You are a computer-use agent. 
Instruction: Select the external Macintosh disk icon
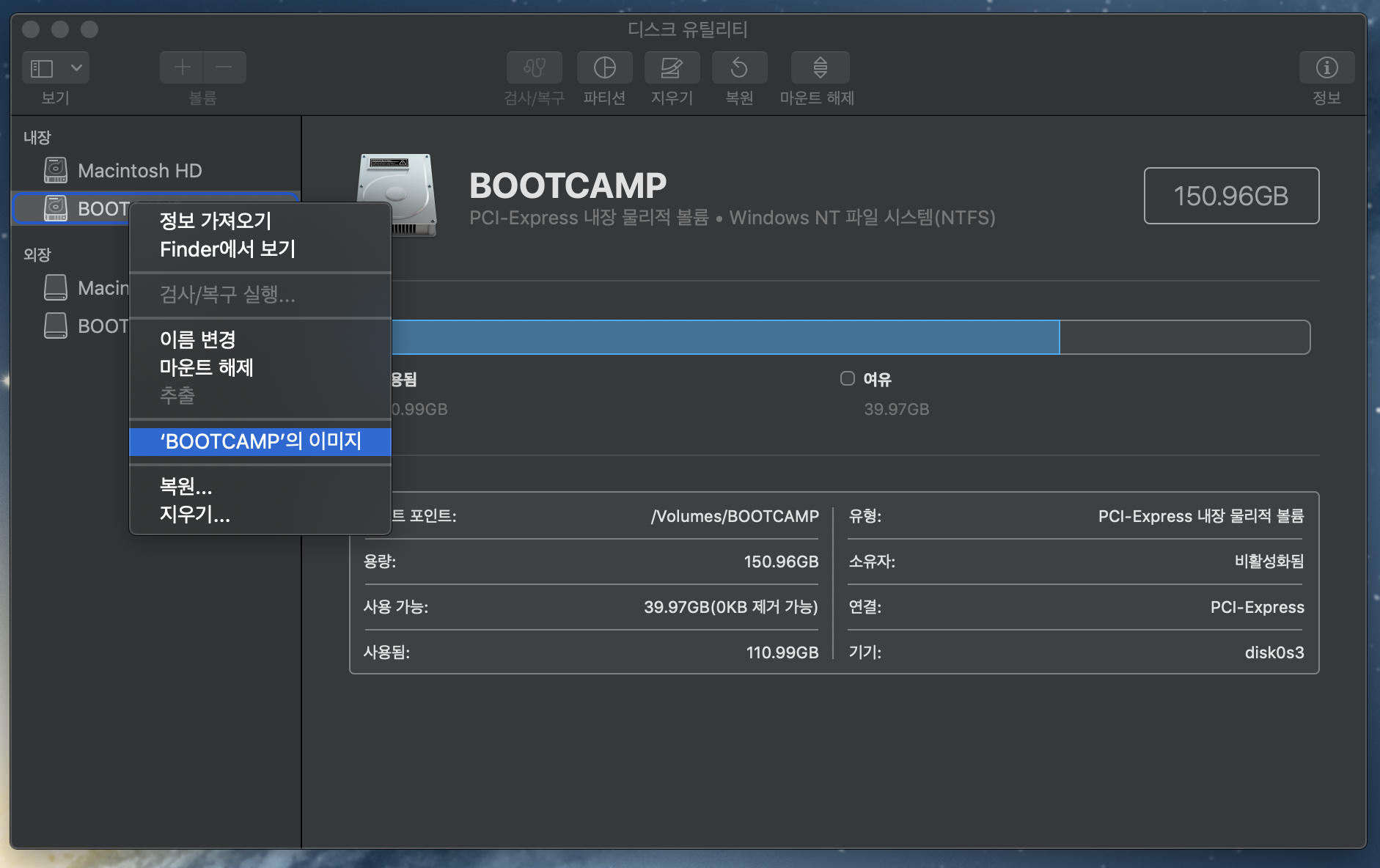coord(56,287)
